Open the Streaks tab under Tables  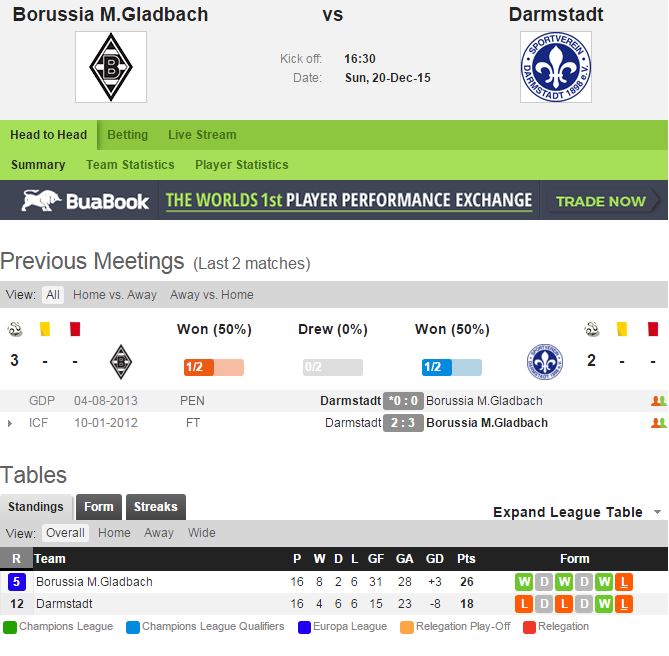pyautogui.click(x=155, y=507)
